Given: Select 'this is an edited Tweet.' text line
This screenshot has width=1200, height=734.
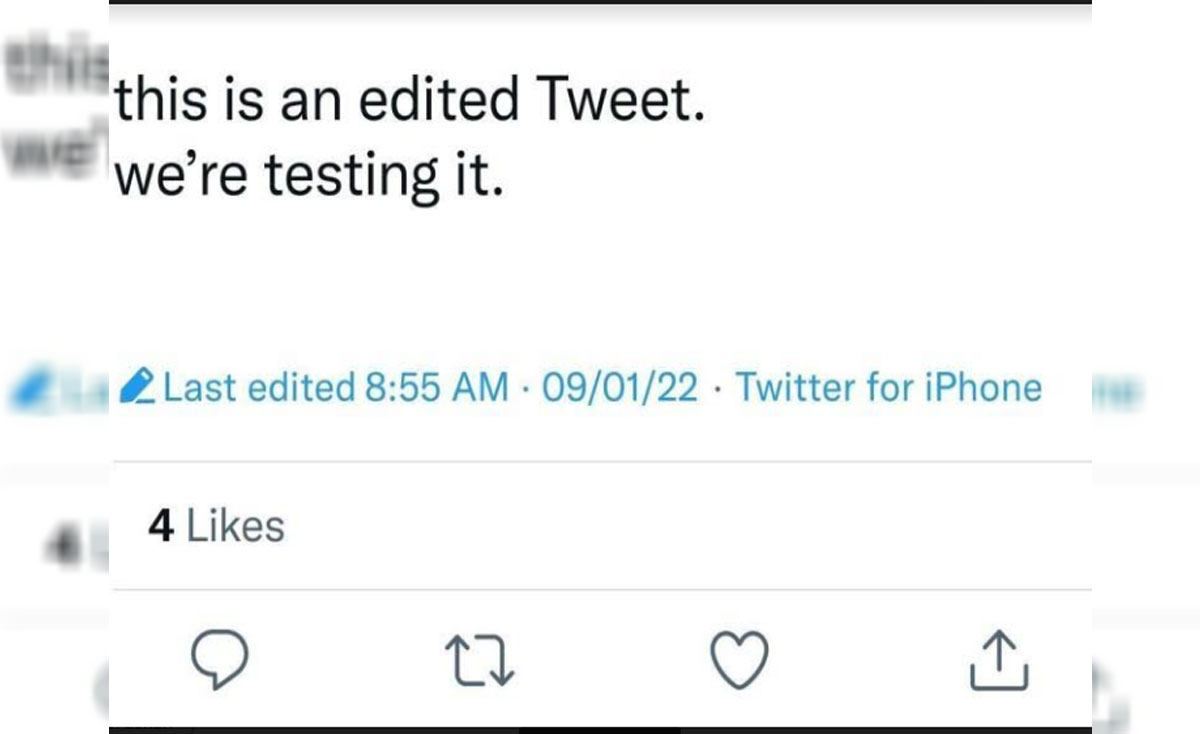Looking at the screenshot, I should pyautogui.click(x=411, y=102).
